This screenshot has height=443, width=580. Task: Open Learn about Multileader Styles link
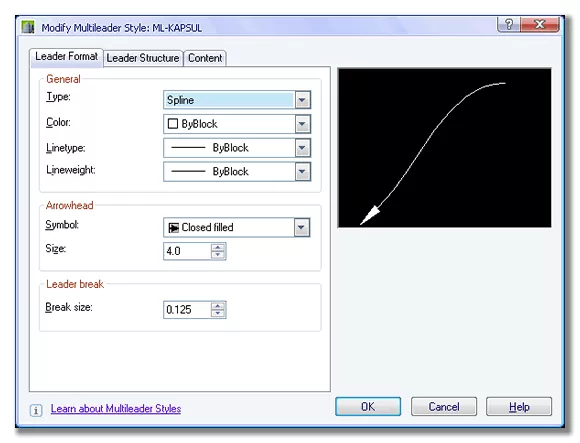coord(116,409)
